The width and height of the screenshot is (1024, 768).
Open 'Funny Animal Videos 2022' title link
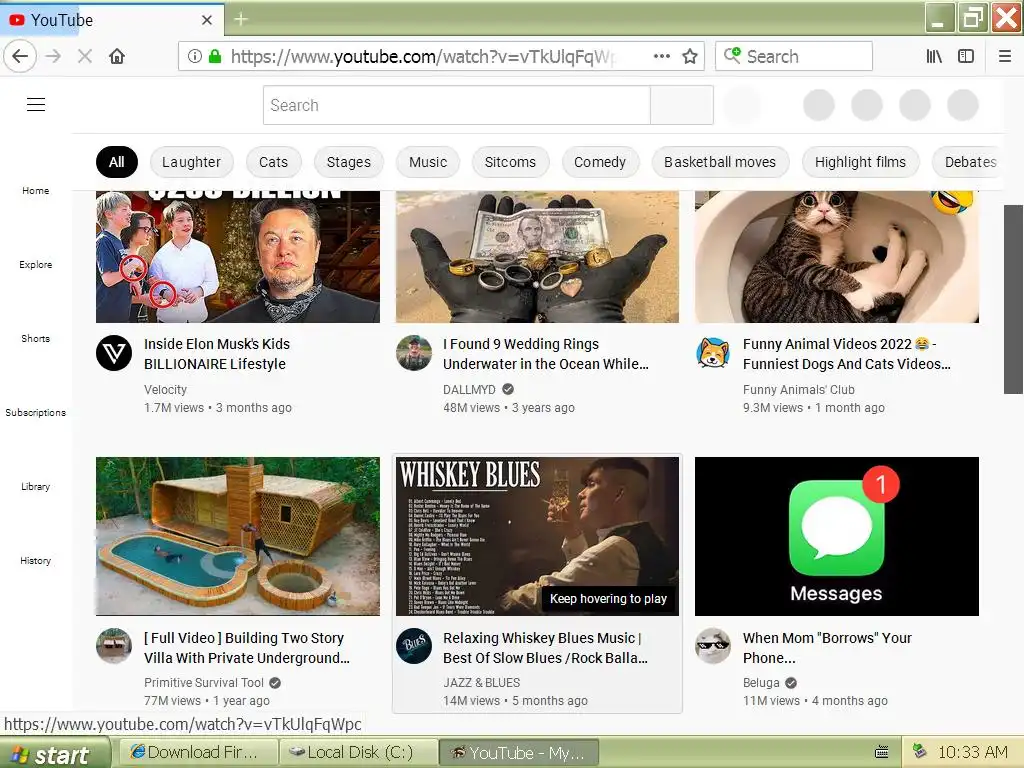tap(846, 354)
